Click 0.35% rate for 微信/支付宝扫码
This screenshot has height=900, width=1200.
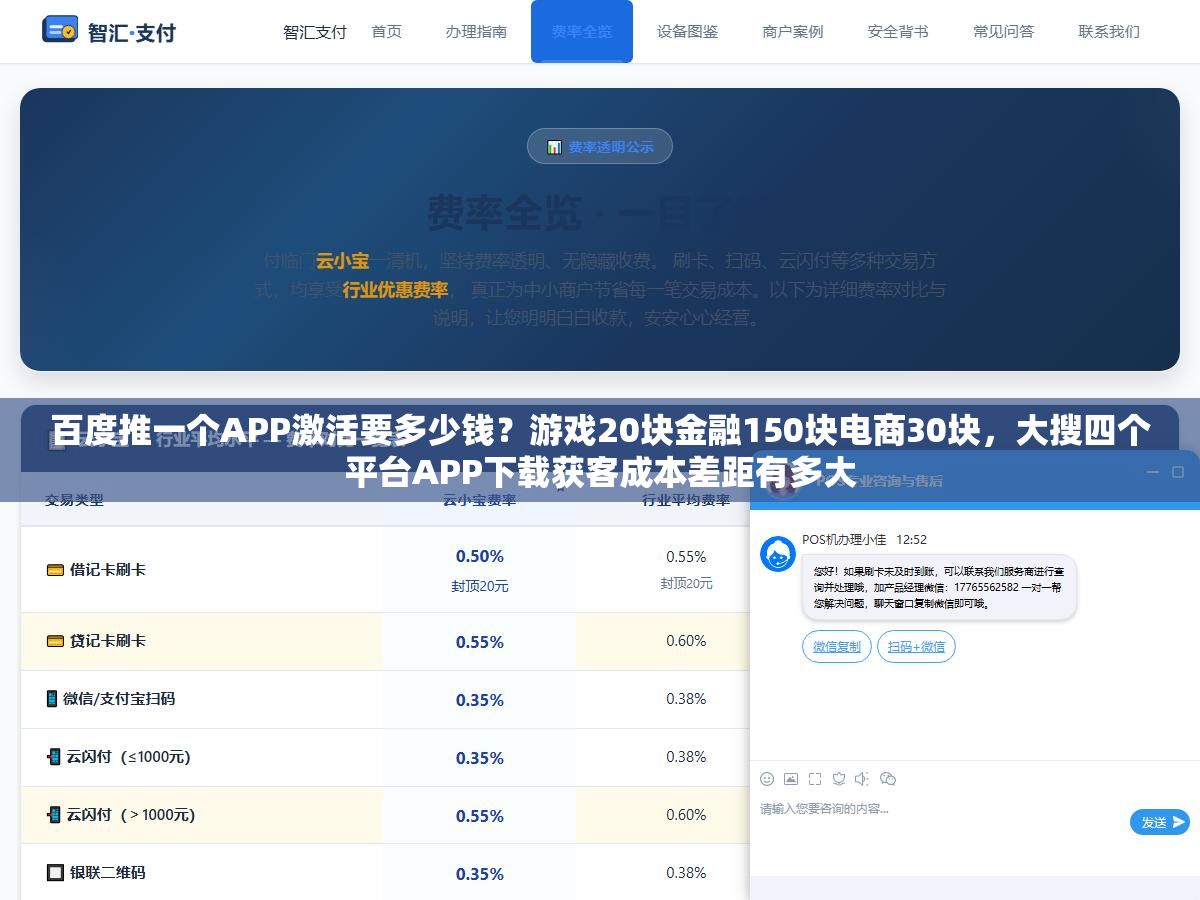[x=480, y=700]
